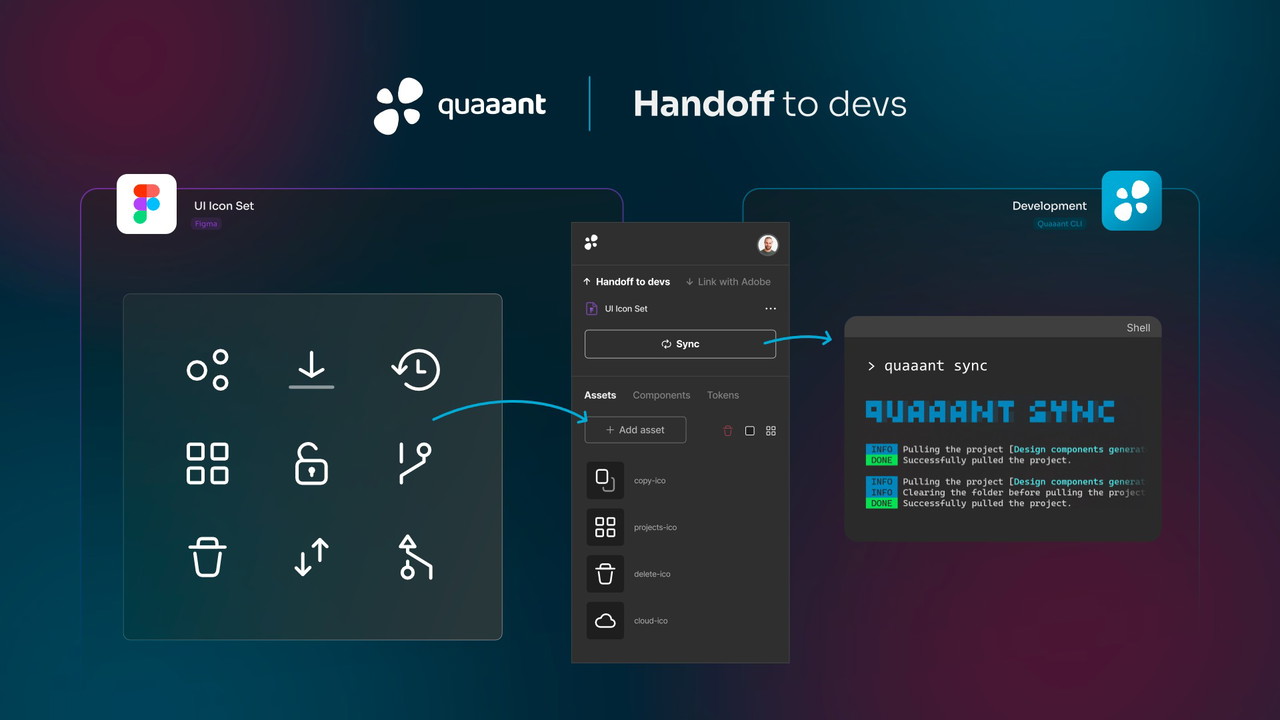Click the download arrow icon
This screenshot has height=720, width=1280.
tap(311, 367)
